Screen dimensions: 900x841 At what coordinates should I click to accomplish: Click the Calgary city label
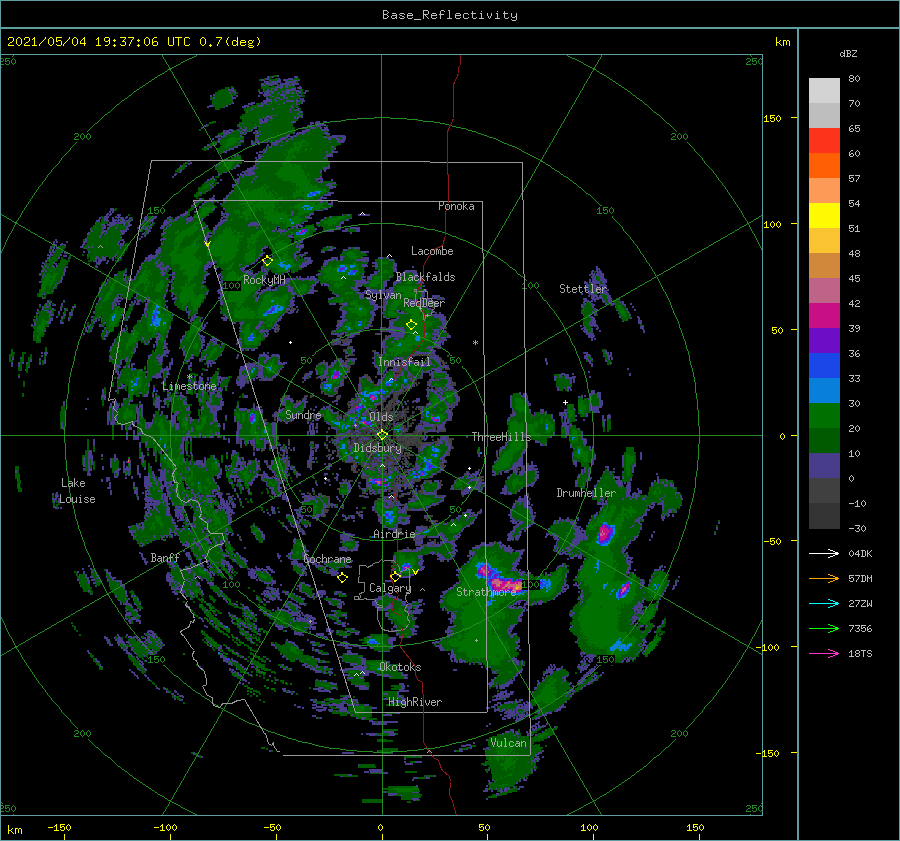point(390,588)
